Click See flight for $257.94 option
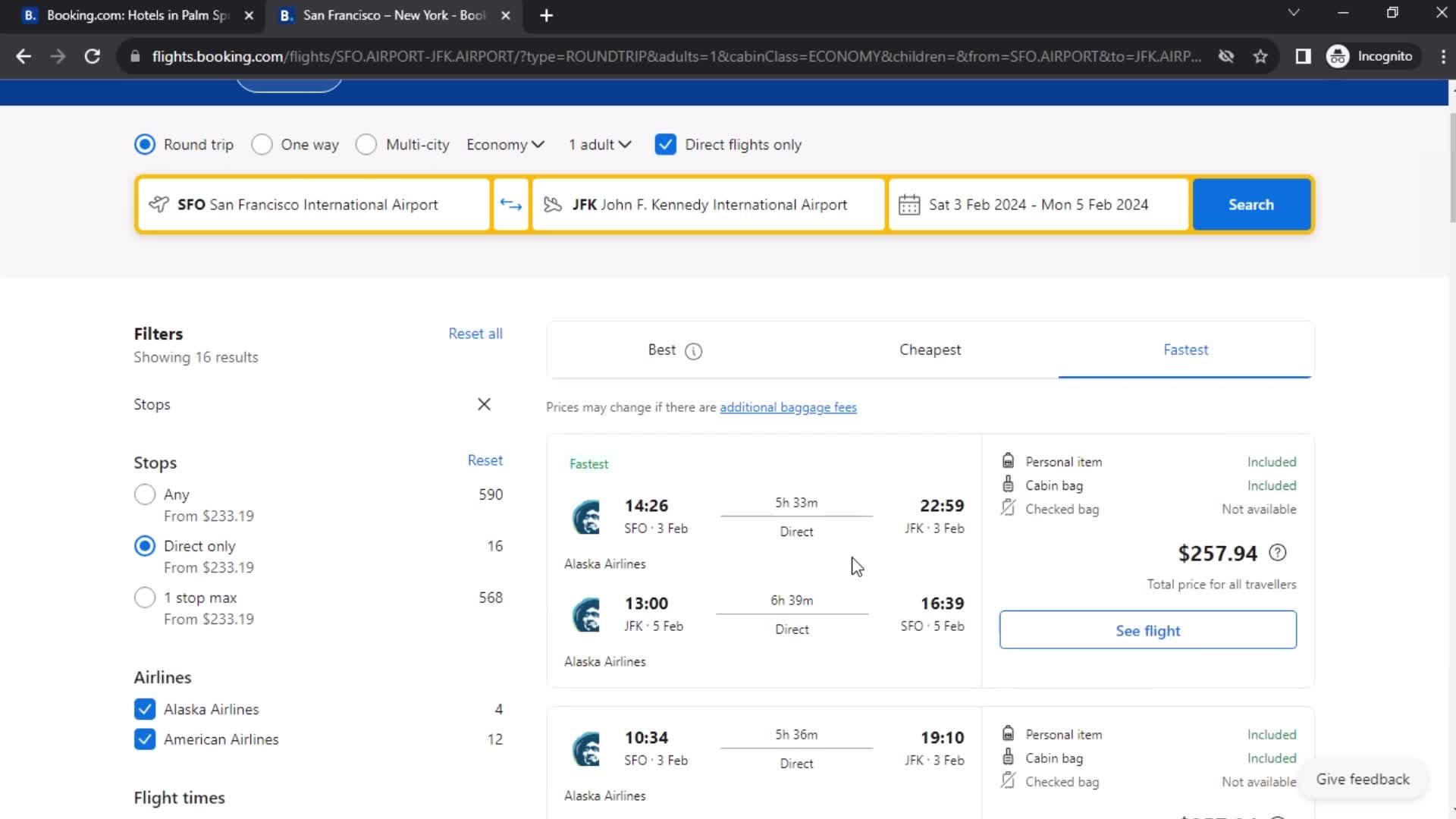Viewport: 1456px width, 819px height. 1147,630
